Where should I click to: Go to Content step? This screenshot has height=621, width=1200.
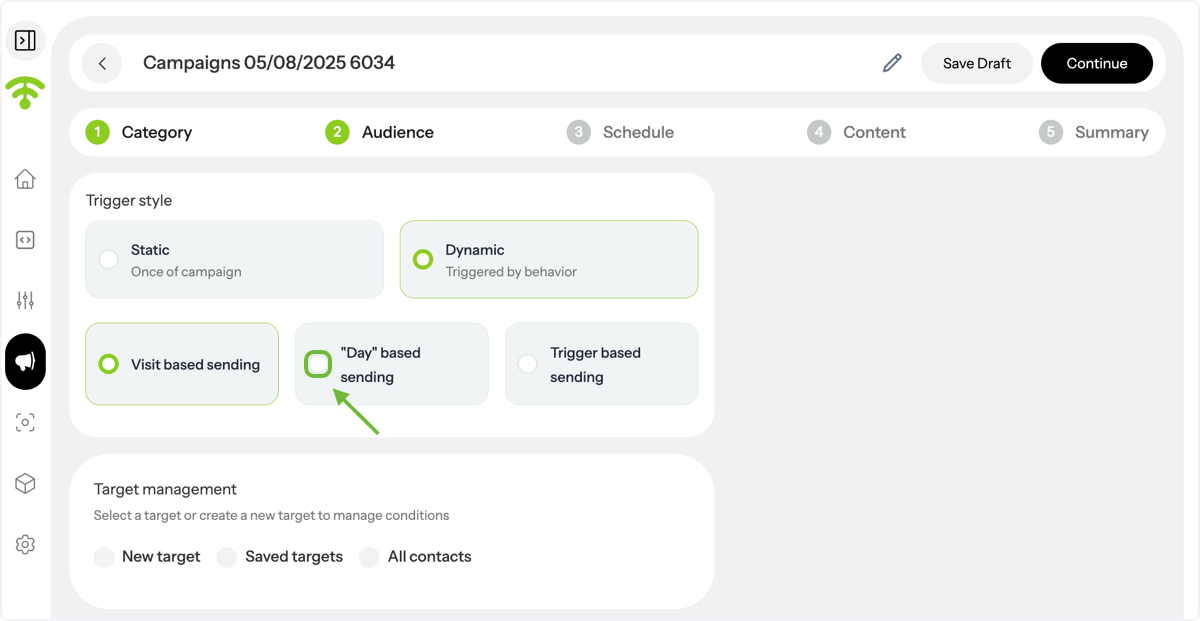857,132
